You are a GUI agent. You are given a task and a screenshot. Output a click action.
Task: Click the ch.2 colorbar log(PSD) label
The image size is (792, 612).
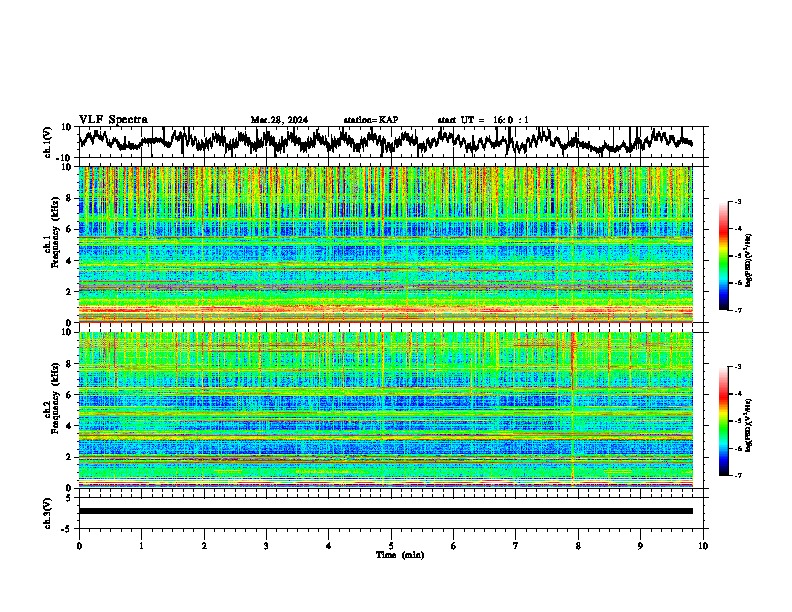point(748,423)
